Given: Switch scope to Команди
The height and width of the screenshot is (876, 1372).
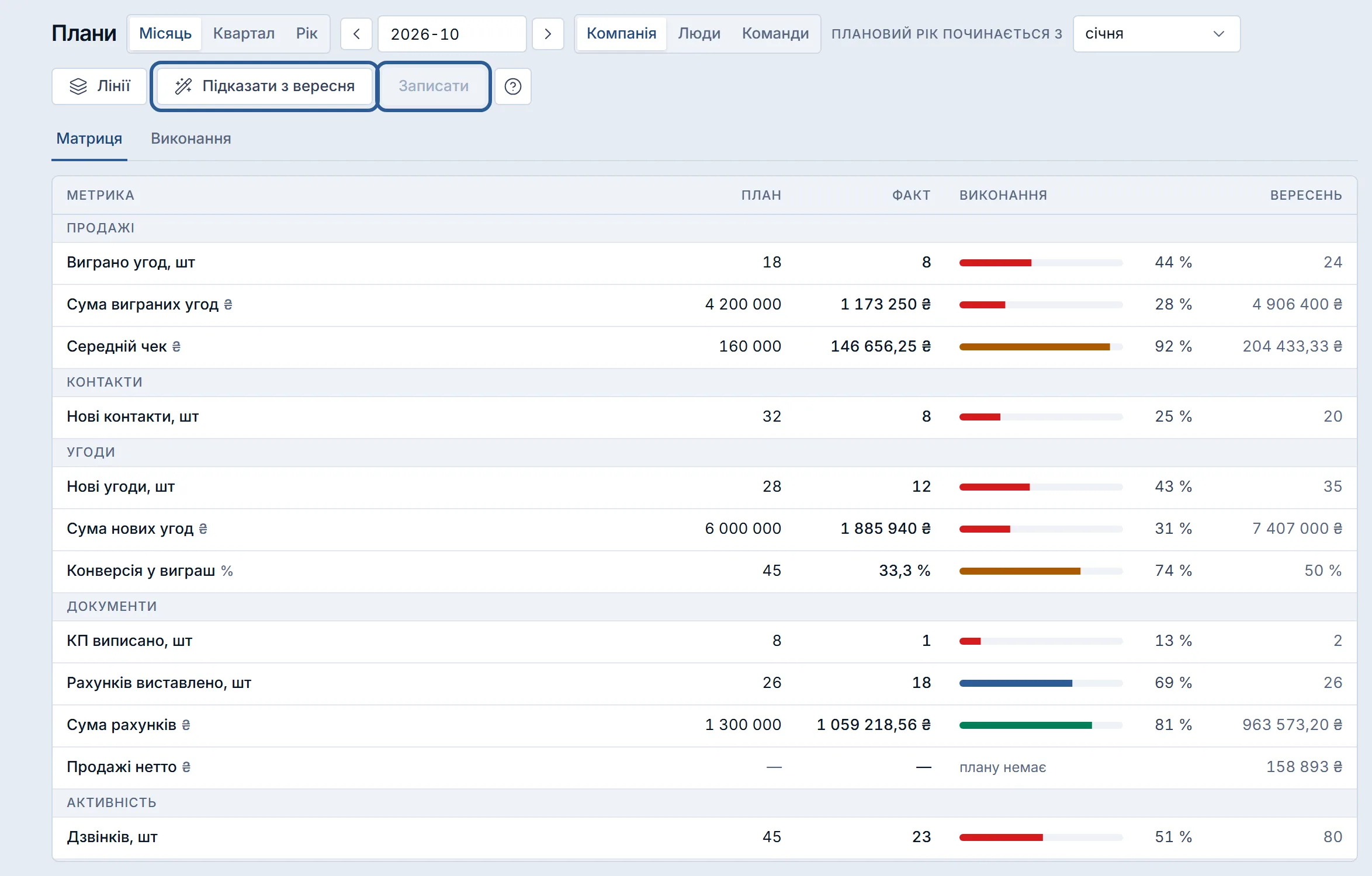Looking at the screenshot, I should point(775,33).
